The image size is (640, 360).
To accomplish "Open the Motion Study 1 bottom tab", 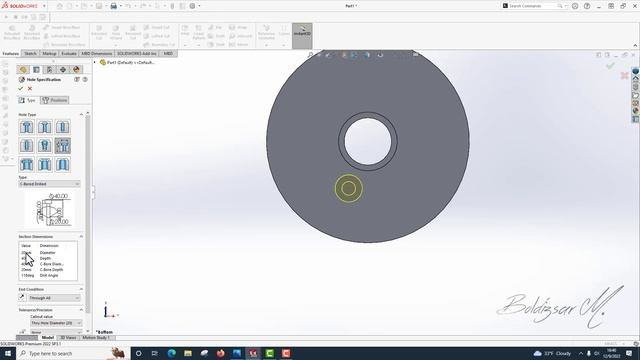I will [x=96, y=338].
